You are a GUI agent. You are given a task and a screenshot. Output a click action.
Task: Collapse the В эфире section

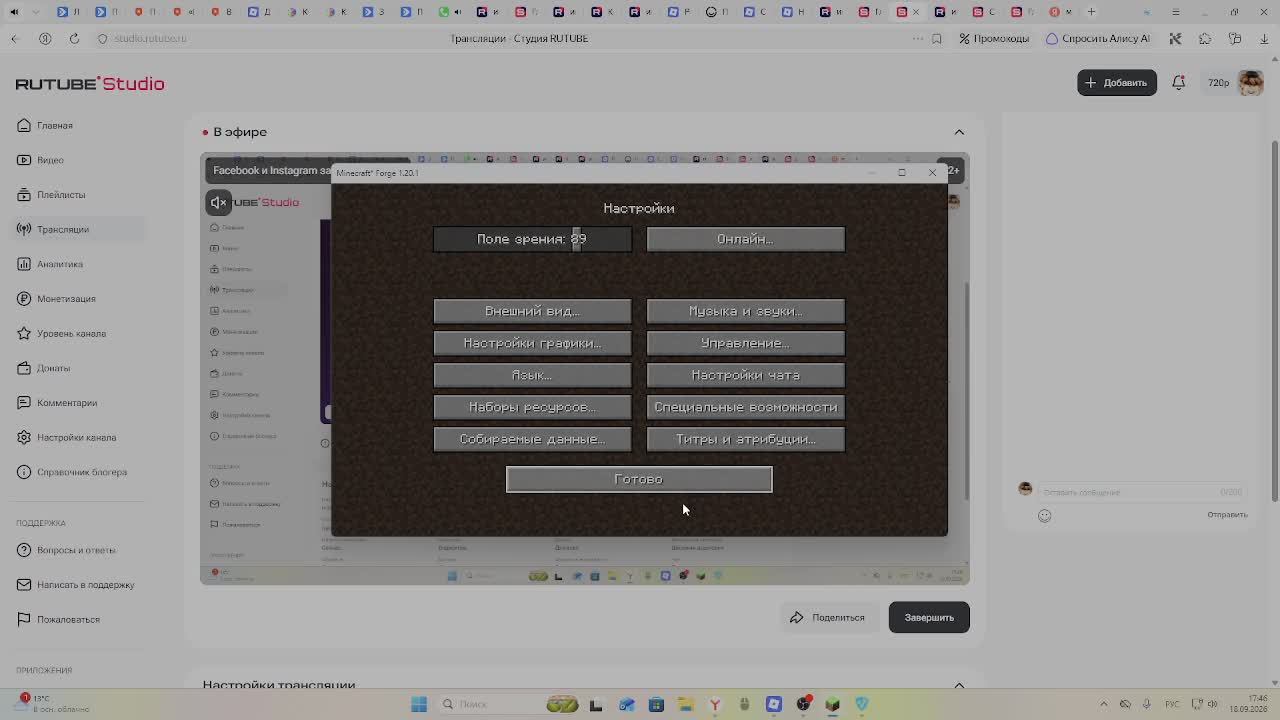click(959, 132)
